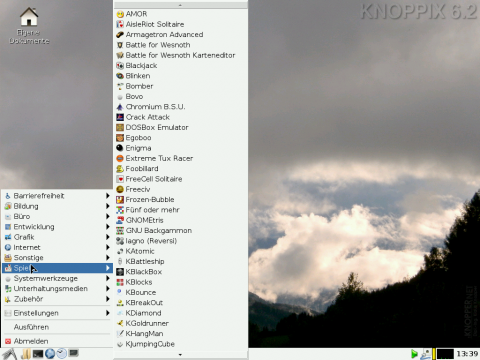
Task: Click the games list scroll-up arrow
Action: [180, 5]
